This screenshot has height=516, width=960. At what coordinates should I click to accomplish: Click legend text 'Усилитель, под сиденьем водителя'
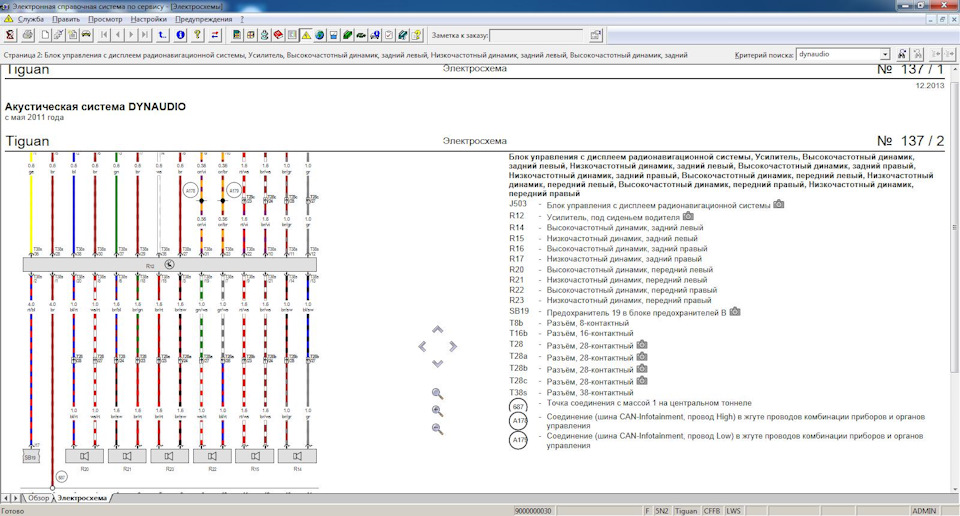(613, 217)
